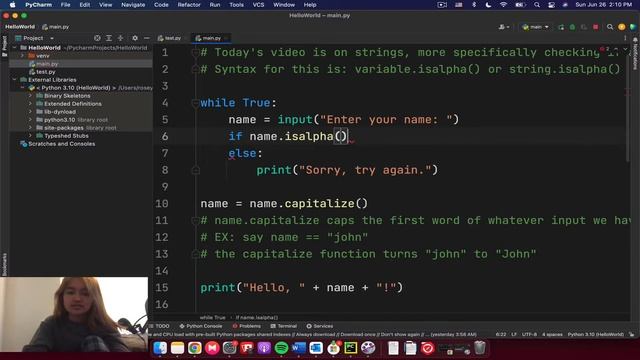Expand Typeshed Stubs node

pos(30,136)
